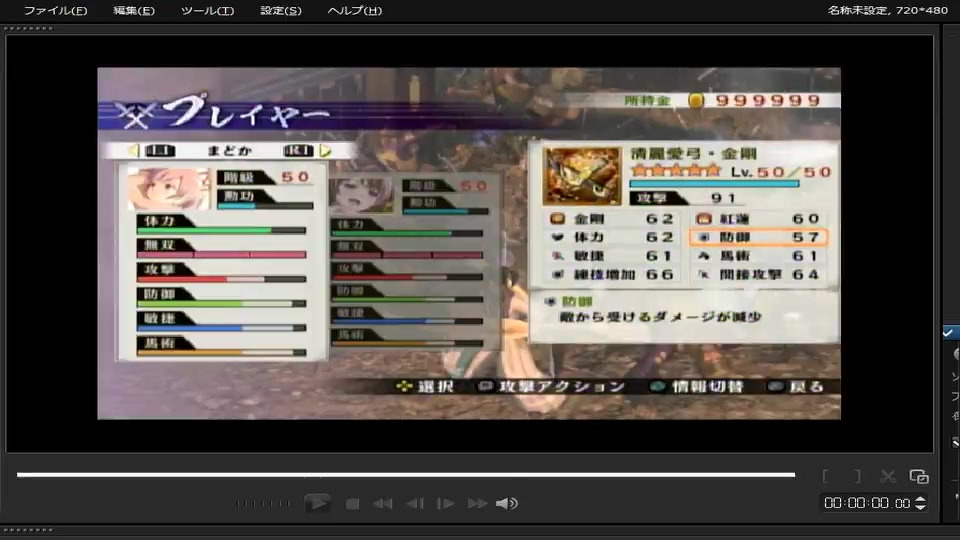Click the overlapping-windows icon next to the scissors
Screen dimensions: 960x540
tap(919, 476)
